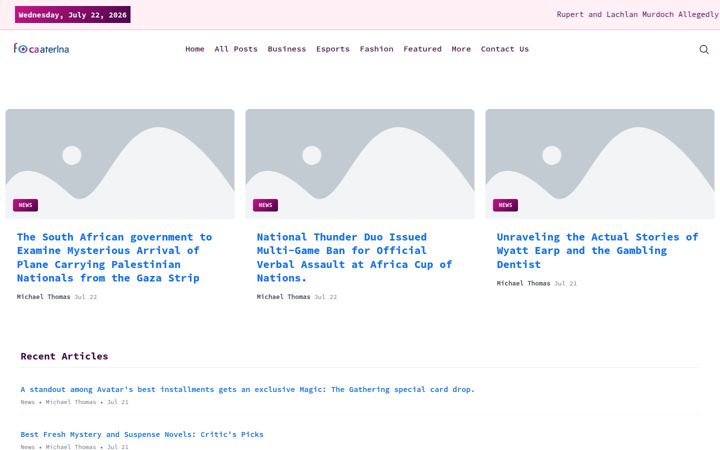Open Avatar Magic: The Gathering card drop article
720x450 pixels.
(x=247, y=389)
